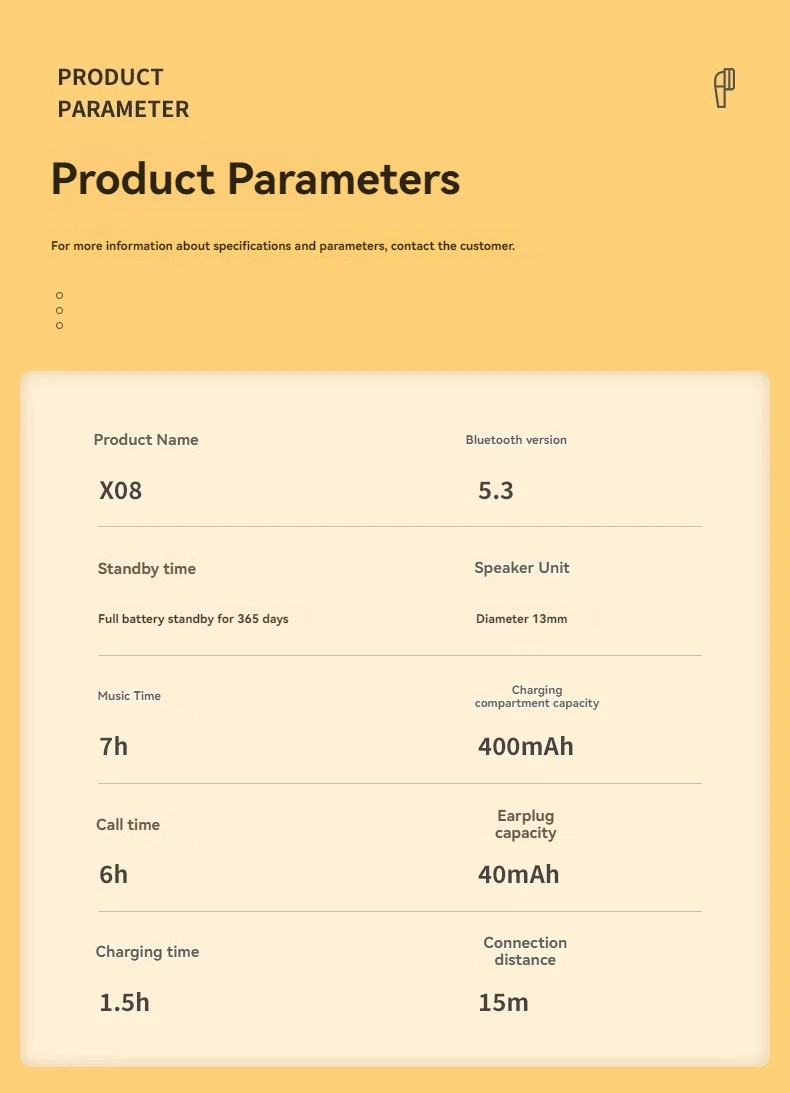
Task: Click the "Bluetooth version" label
Action: 516,440
